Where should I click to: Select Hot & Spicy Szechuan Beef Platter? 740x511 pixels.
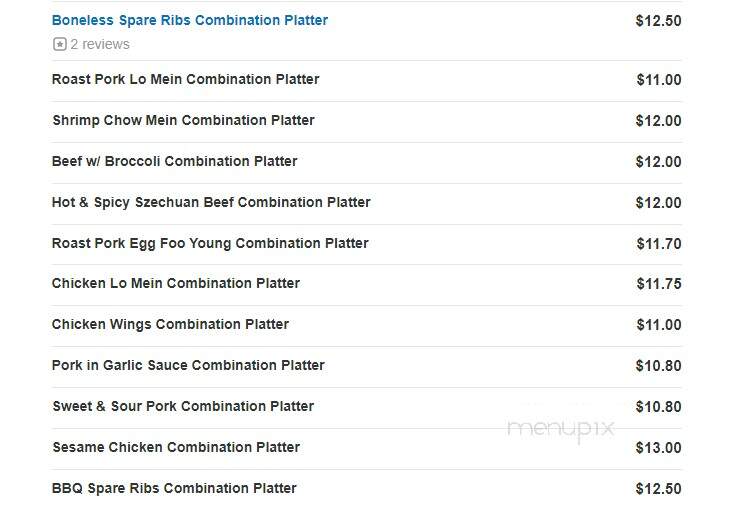click(211, 202)
